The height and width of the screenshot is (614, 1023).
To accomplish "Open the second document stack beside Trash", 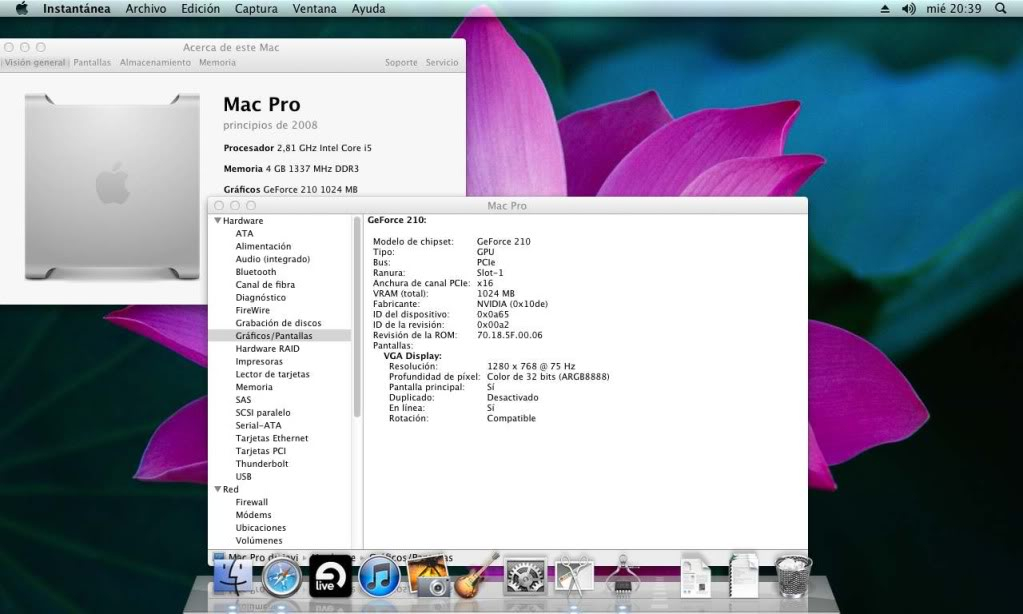I will pos(743,576).
